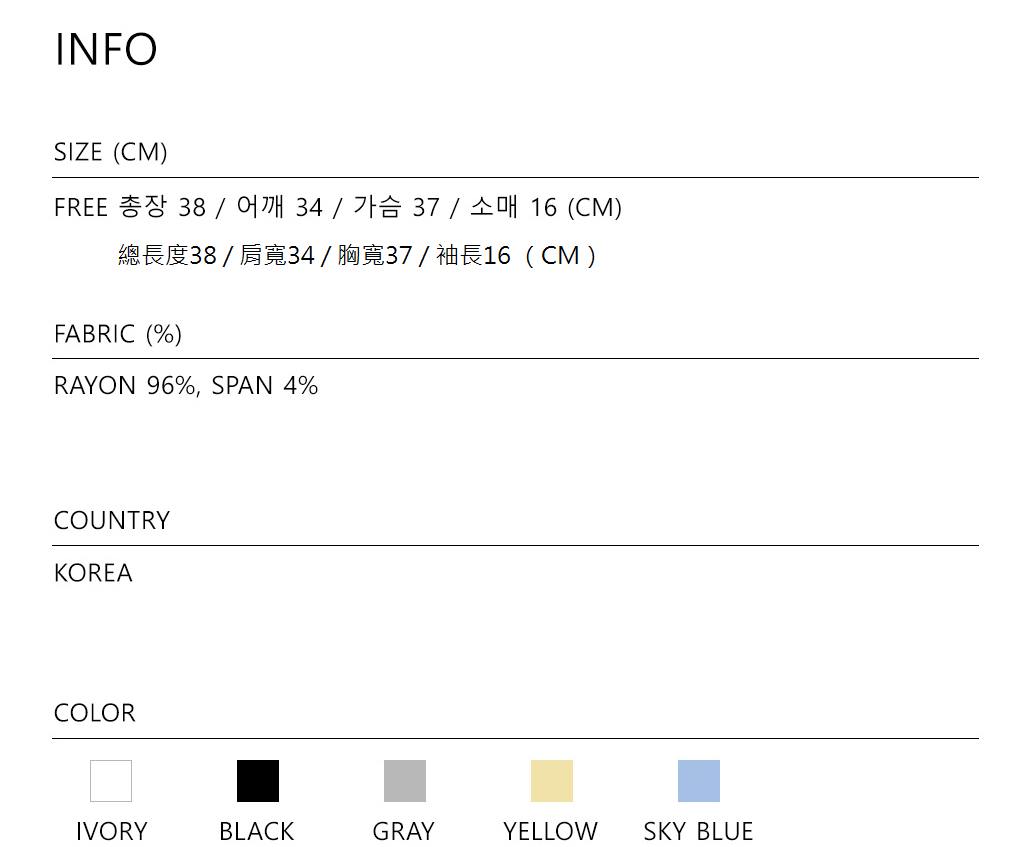Pick the yellow color swatch
The height and width of the screenshot is (847, 1023).
[x=552, y=781]
